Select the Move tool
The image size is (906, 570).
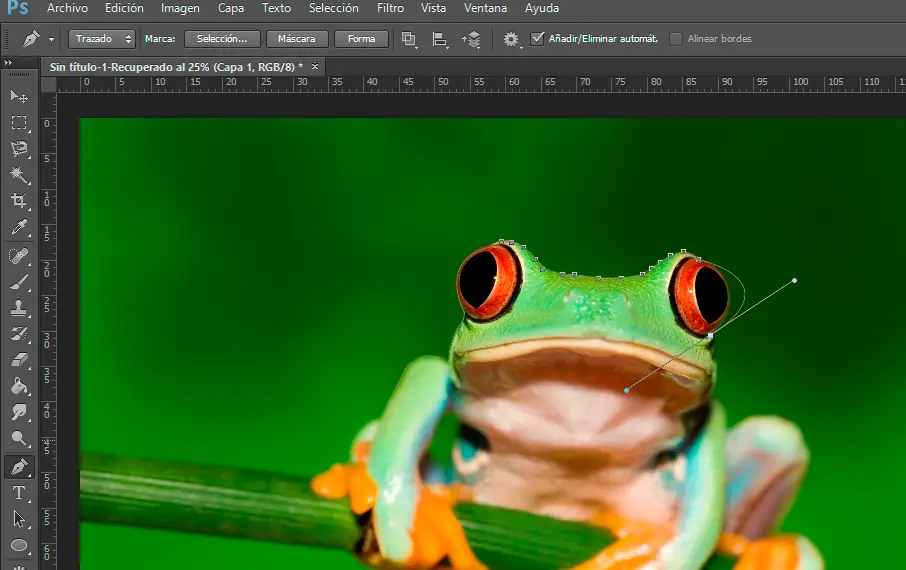coord(18,96)
